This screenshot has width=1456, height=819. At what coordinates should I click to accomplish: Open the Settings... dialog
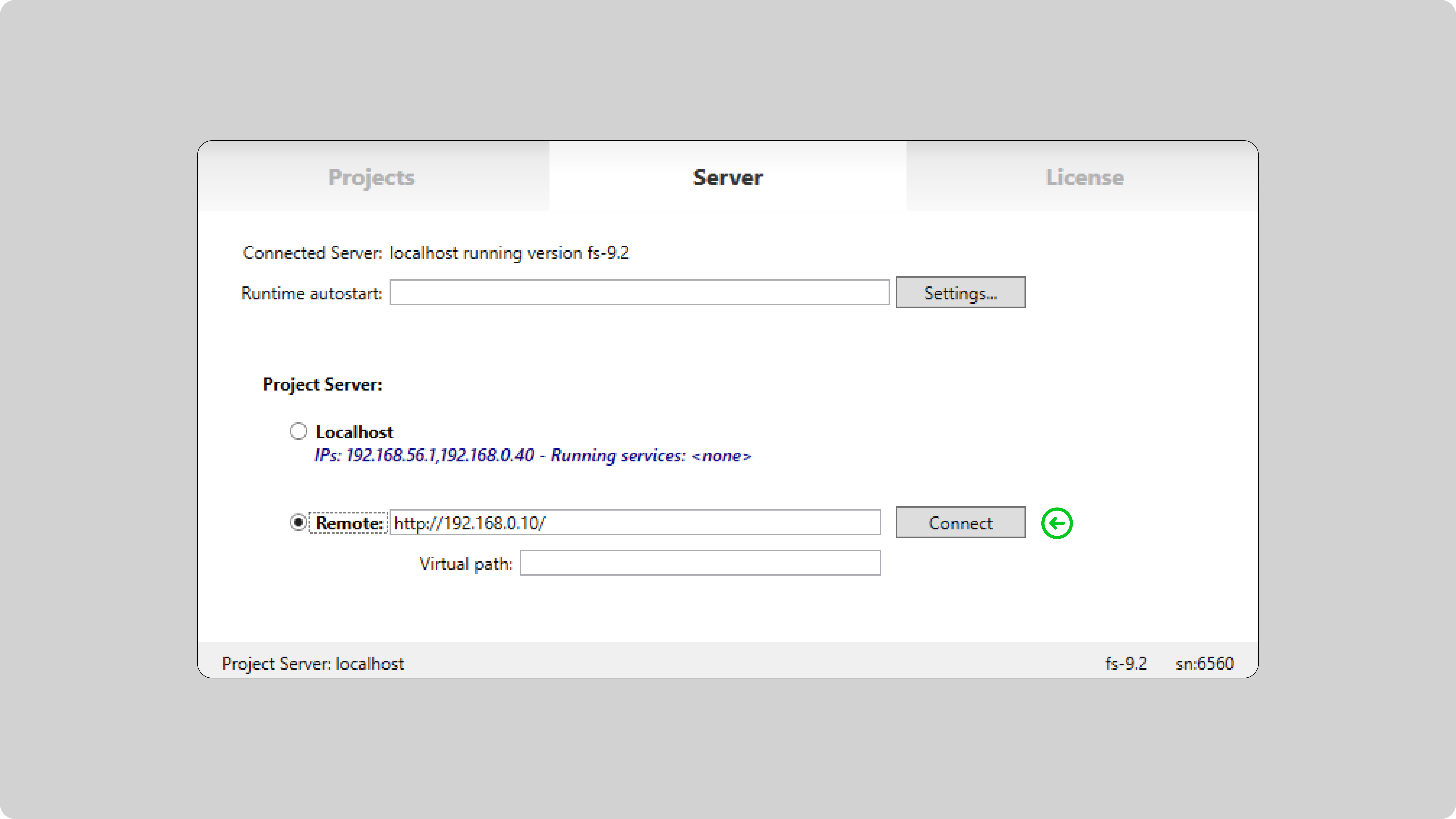pos(960,292)
